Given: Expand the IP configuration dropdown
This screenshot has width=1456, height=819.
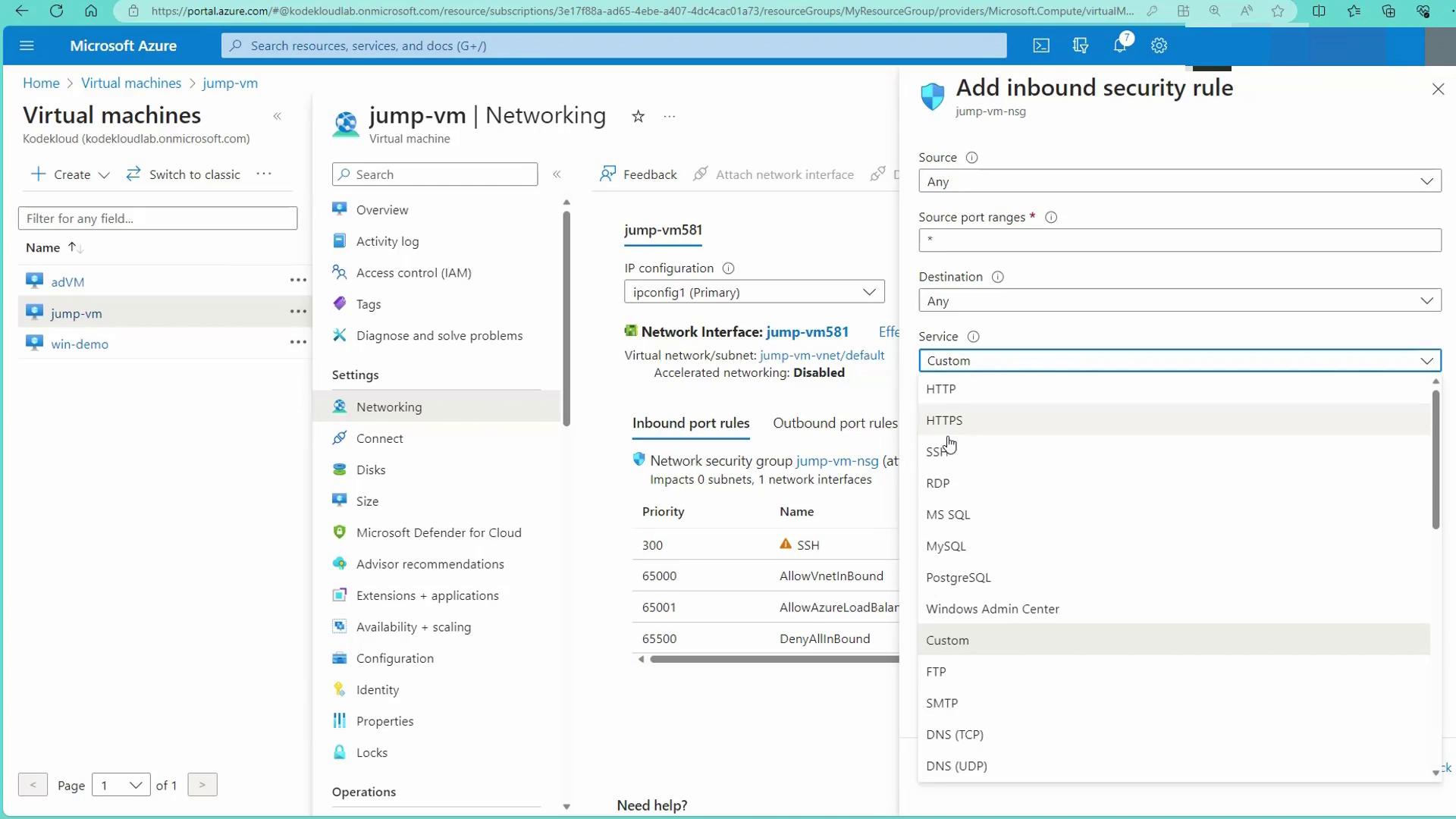Looking at the screenshot, I should [754, 292].
